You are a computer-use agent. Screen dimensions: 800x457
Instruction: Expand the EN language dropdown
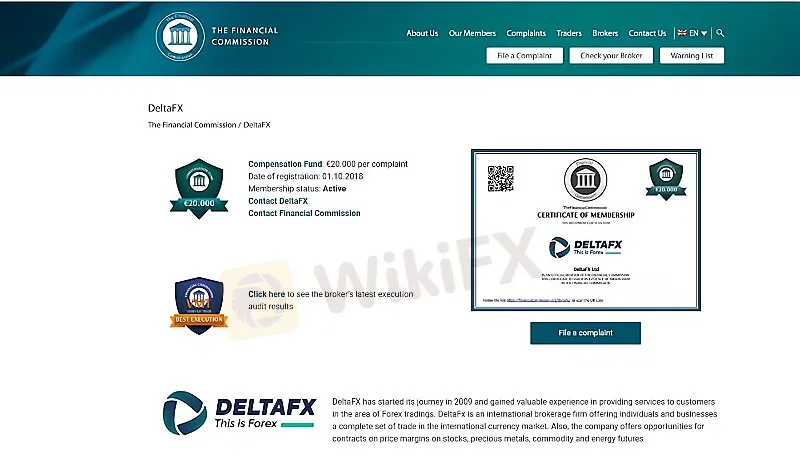pyautogui.click(x=698, y=33)
